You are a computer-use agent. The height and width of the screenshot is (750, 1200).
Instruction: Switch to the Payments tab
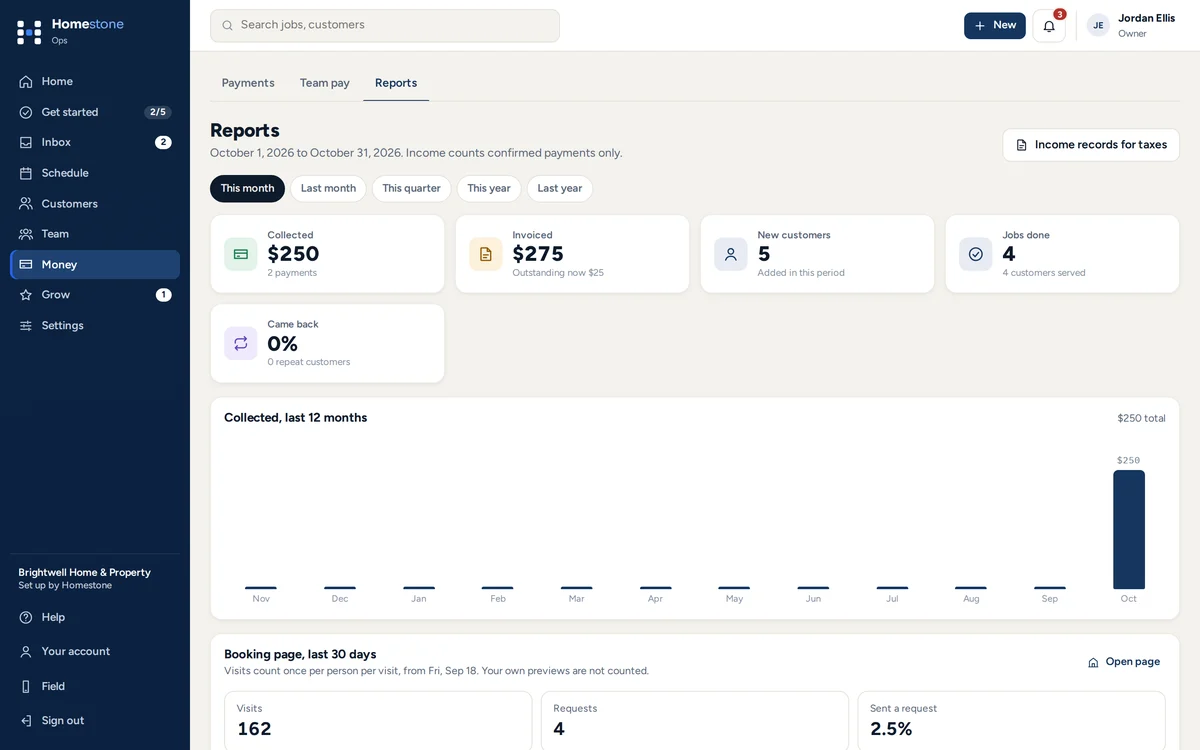tap(248, 83)
